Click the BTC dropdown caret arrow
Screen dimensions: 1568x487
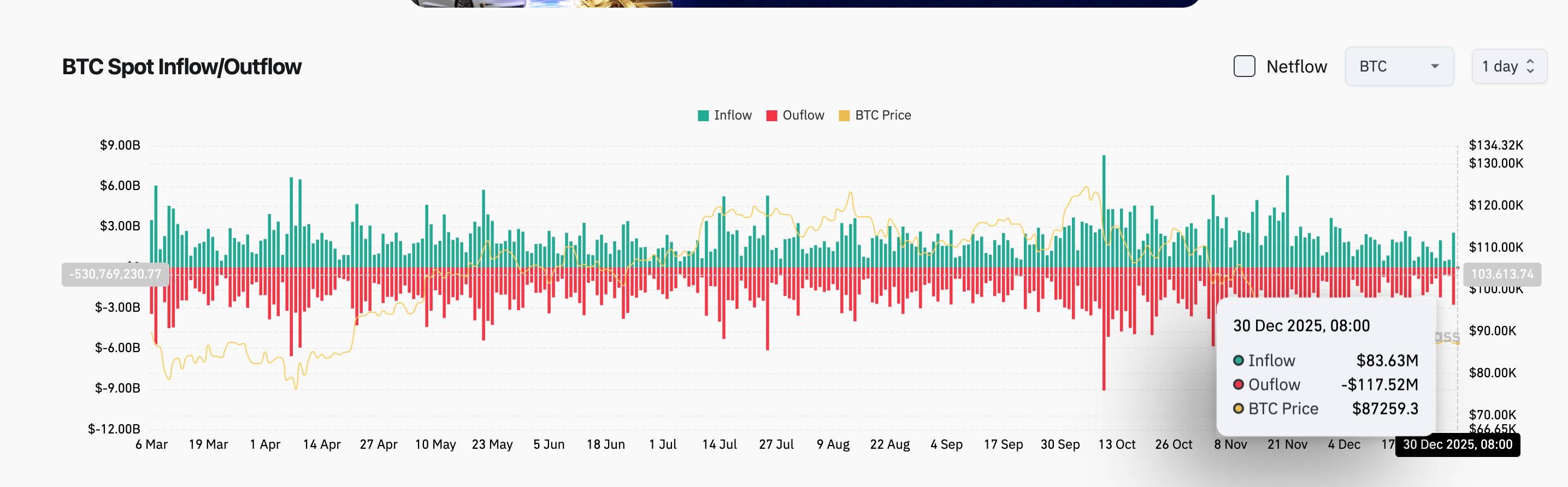click(1435, 66)
